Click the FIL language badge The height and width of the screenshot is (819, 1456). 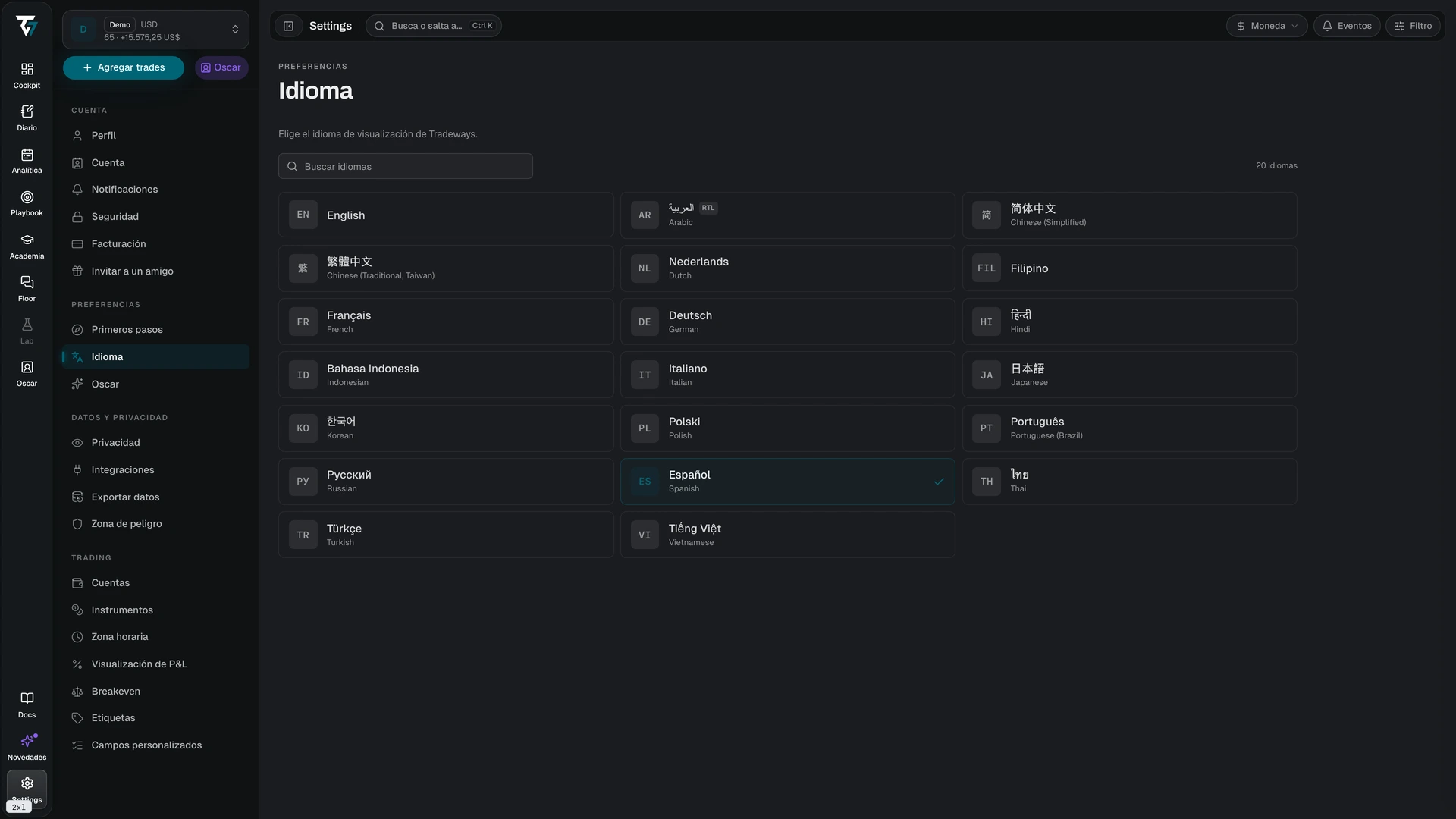tap(986, 268)
